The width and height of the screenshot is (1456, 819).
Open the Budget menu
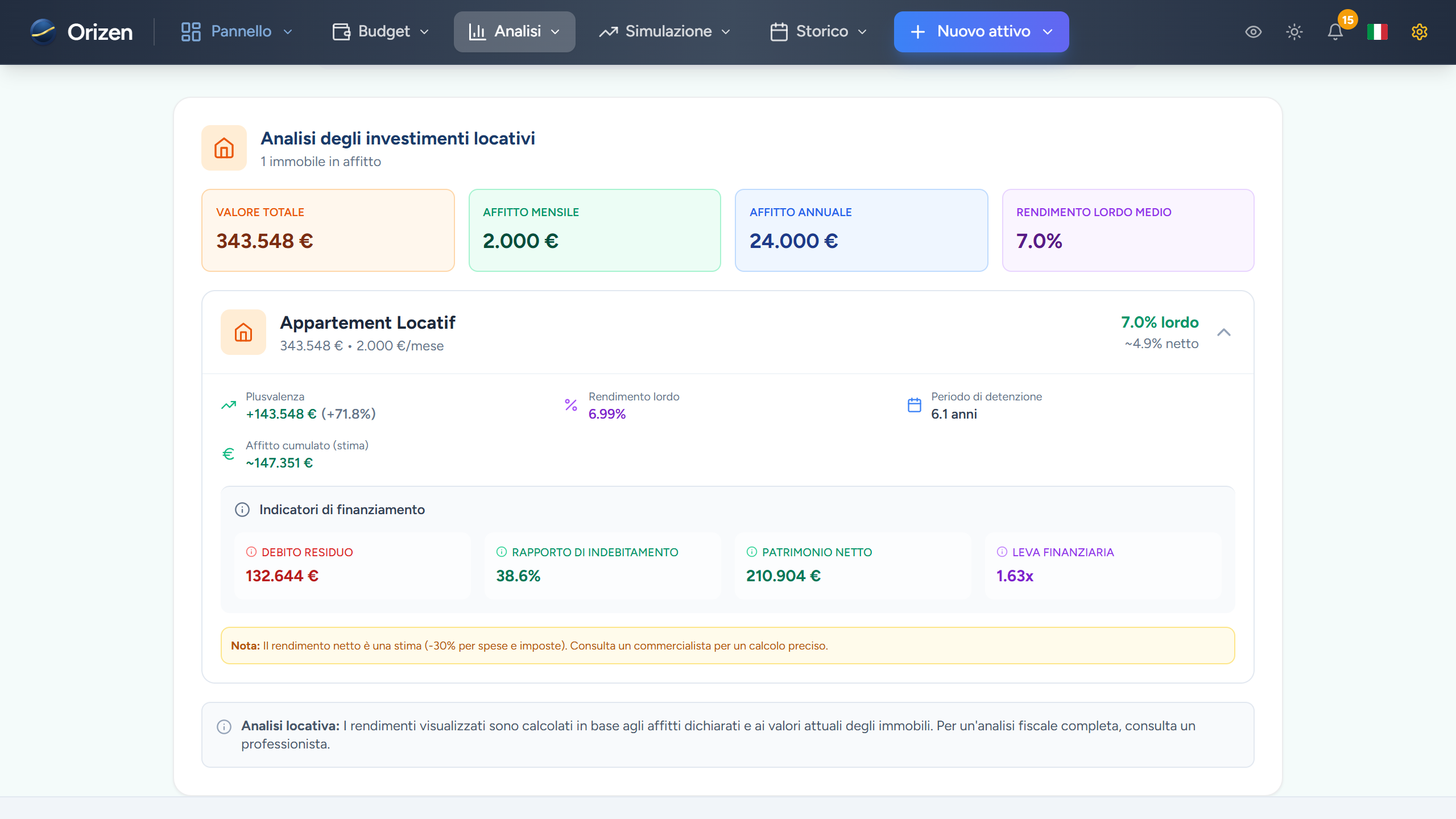(x=379, y=31)
